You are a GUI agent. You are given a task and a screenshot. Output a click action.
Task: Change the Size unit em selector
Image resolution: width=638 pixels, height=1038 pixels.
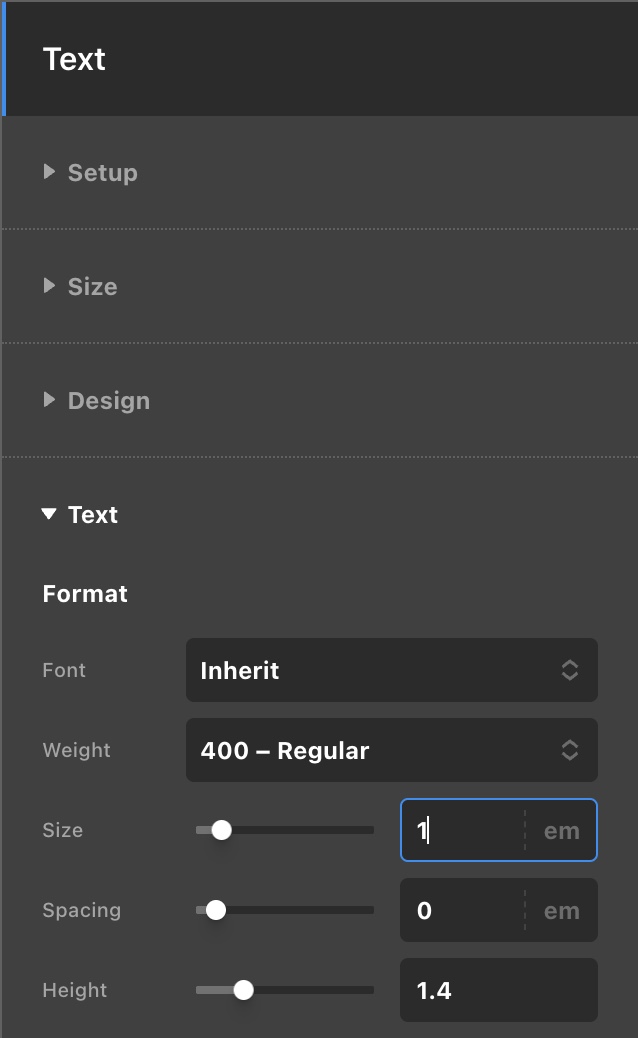561,830
